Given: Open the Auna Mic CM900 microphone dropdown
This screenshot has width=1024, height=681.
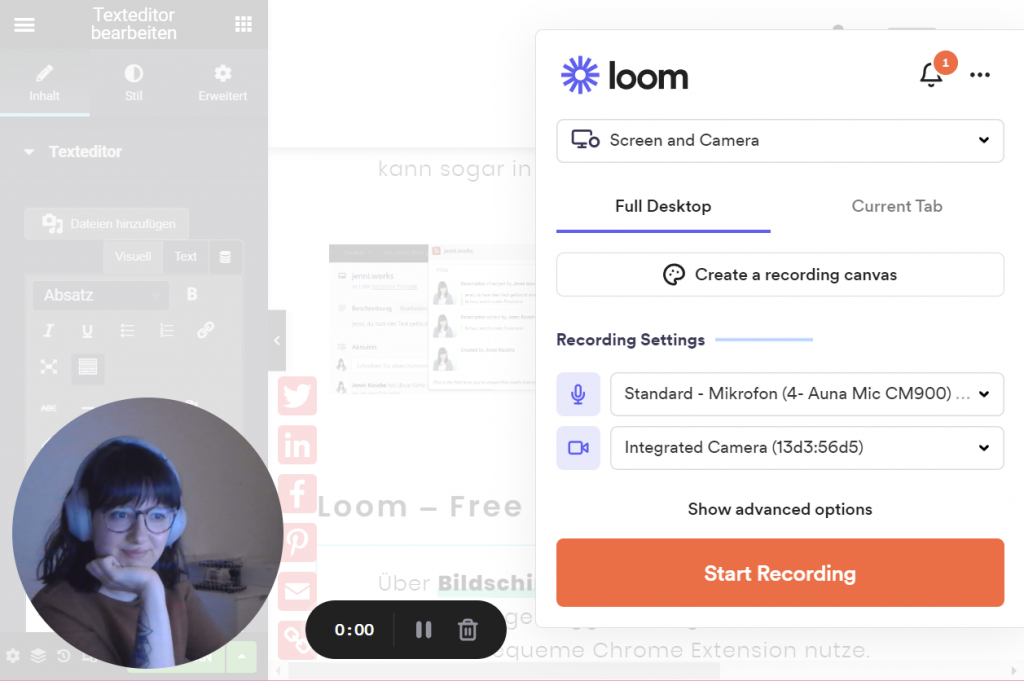Looking at the screenshot, I should pyautogui.click(x=807, y=394).
